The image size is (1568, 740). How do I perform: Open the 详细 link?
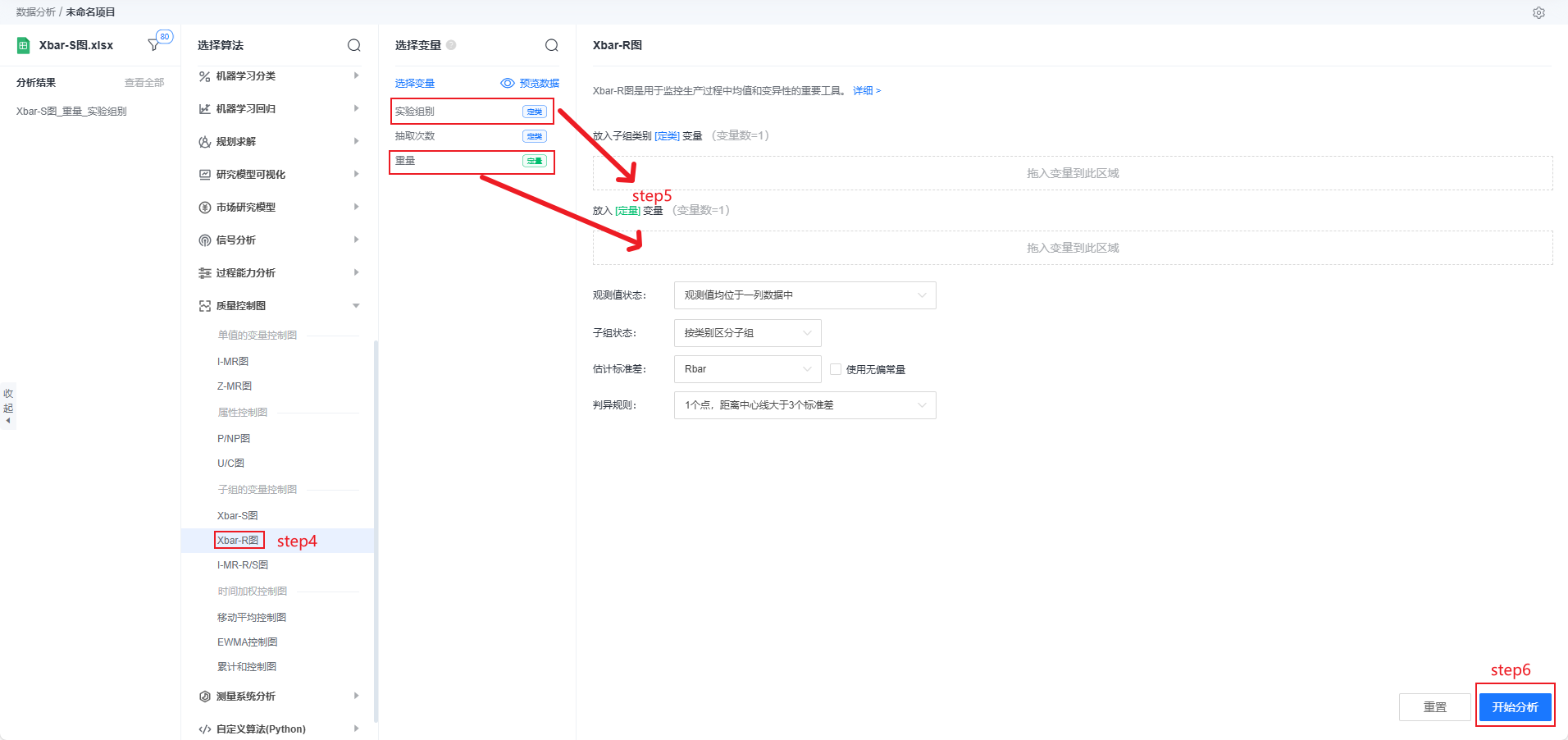867,91
